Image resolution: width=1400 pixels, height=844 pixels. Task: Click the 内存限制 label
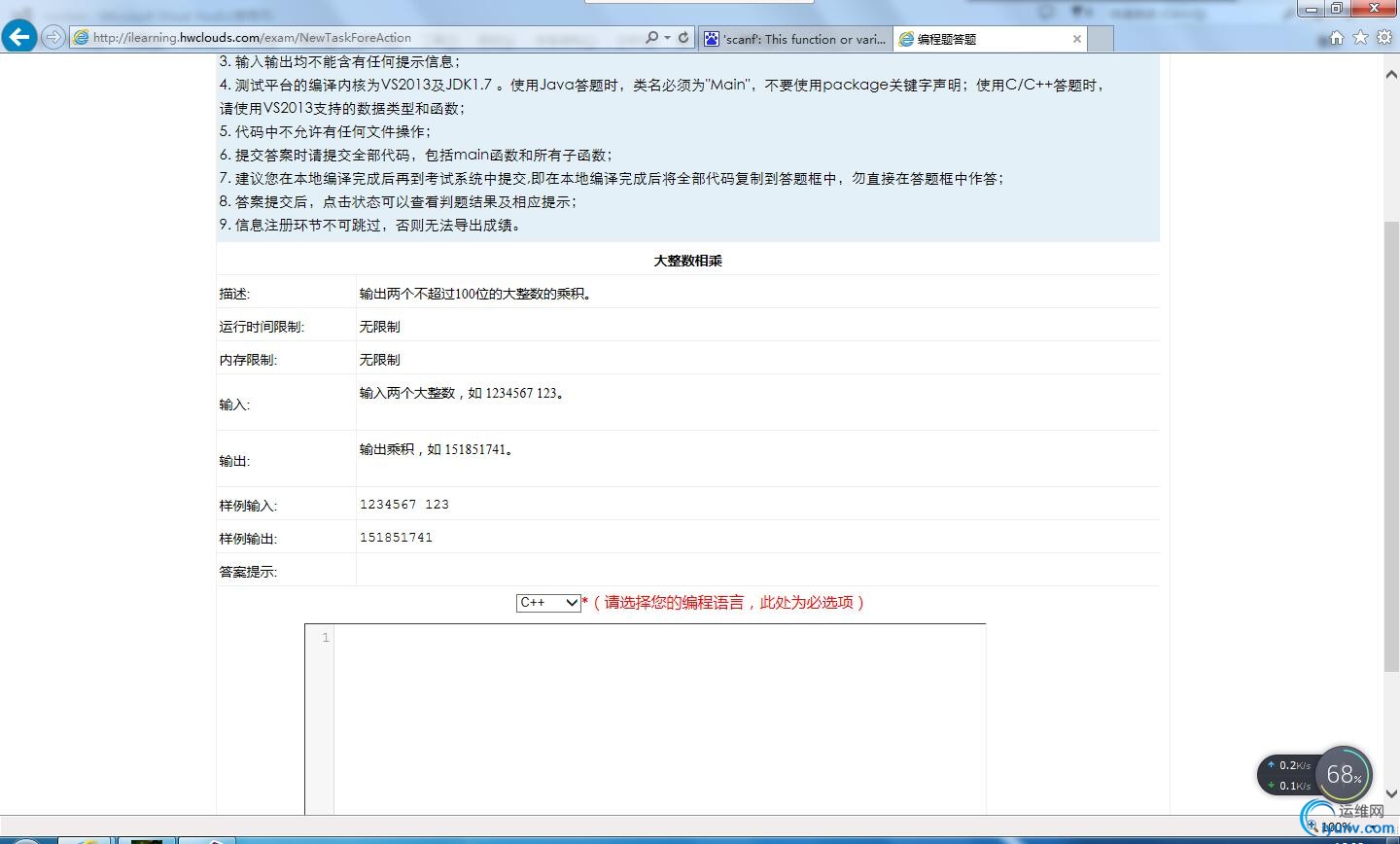(x=248, y=360)
